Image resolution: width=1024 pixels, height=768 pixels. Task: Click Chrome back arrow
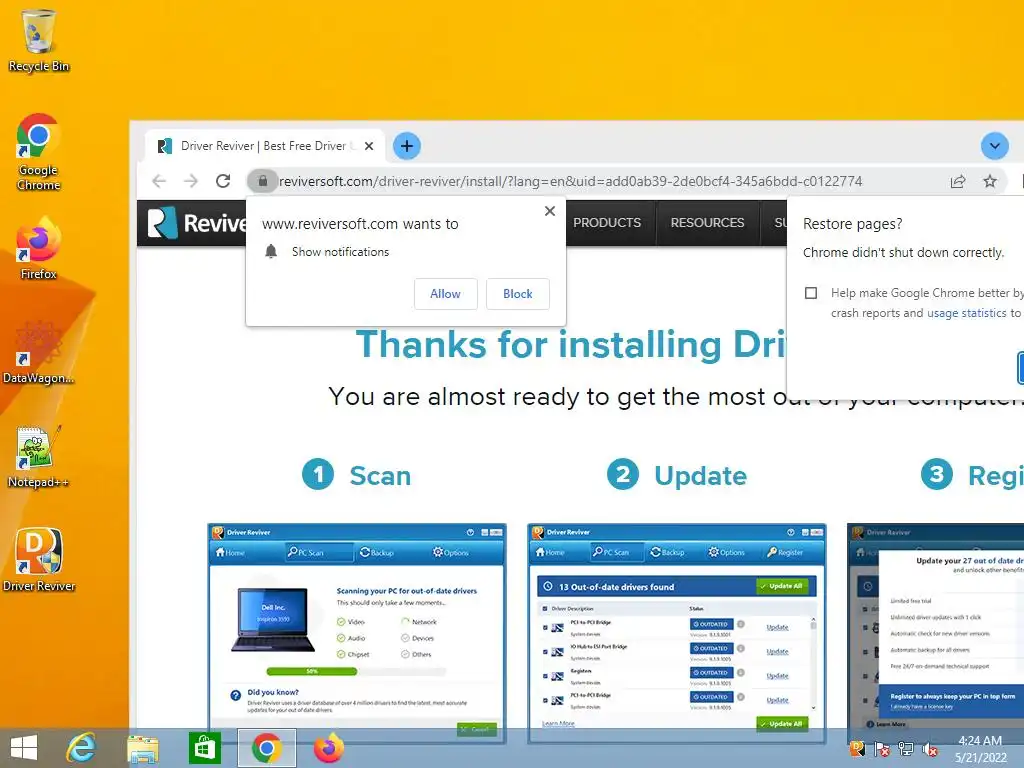(159, 181)
